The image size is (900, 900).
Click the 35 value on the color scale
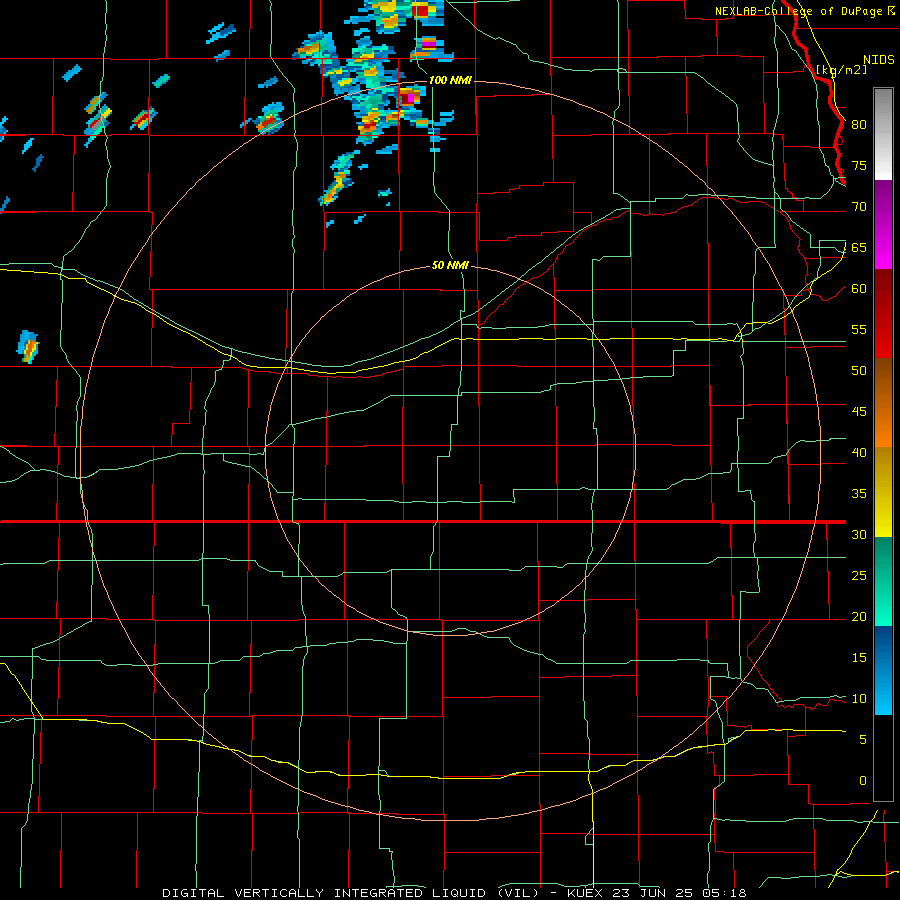[x=859, y=494]
